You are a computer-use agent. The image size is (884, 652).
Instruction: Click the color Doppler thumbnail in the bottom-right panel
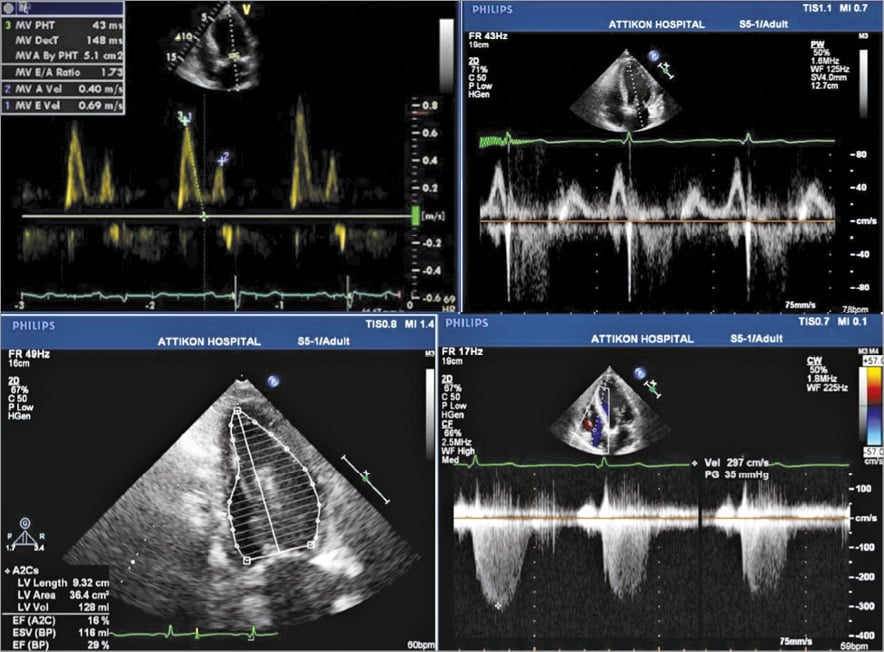[606, 408]
